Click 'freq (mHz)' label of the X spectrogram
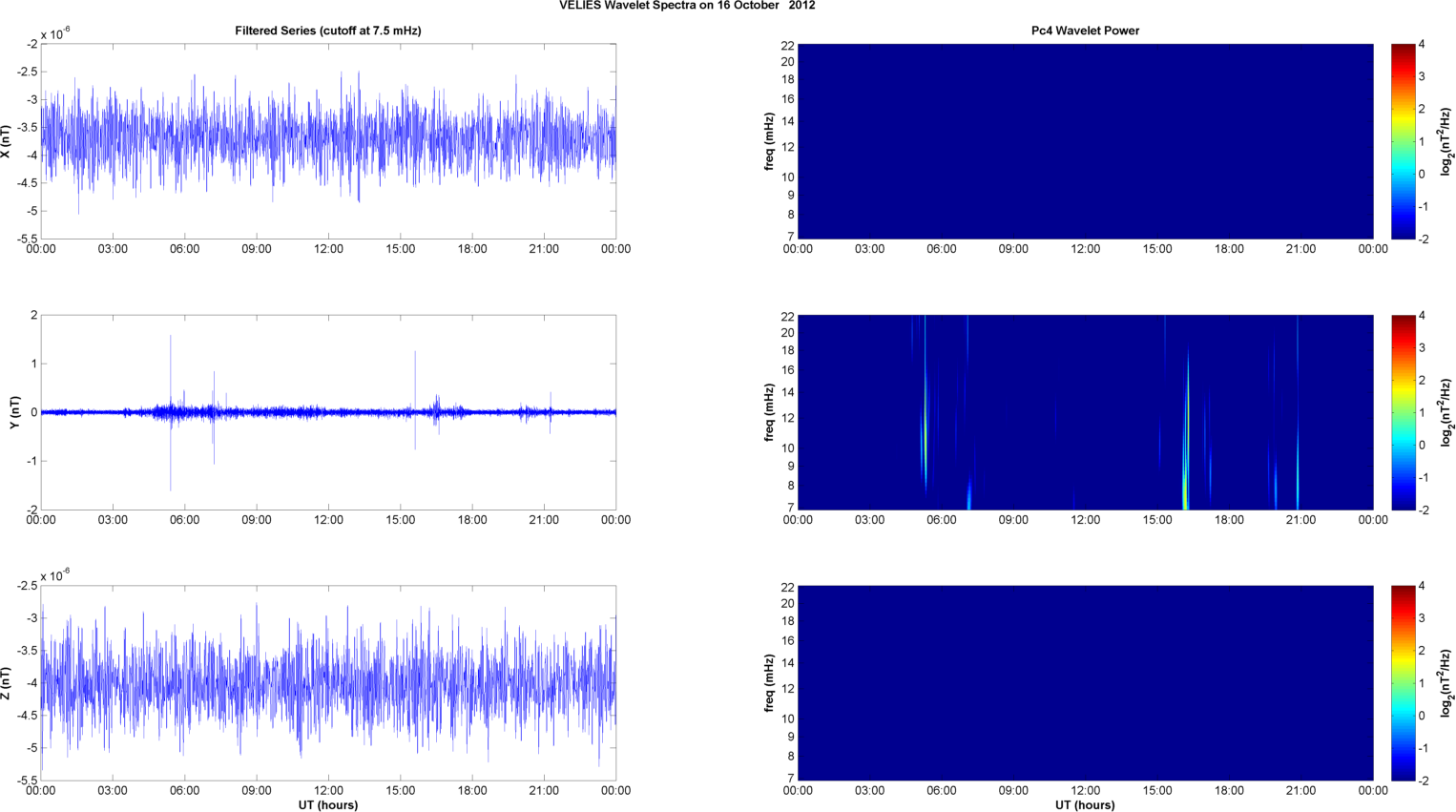The image size is (1456, 812). 769,141
